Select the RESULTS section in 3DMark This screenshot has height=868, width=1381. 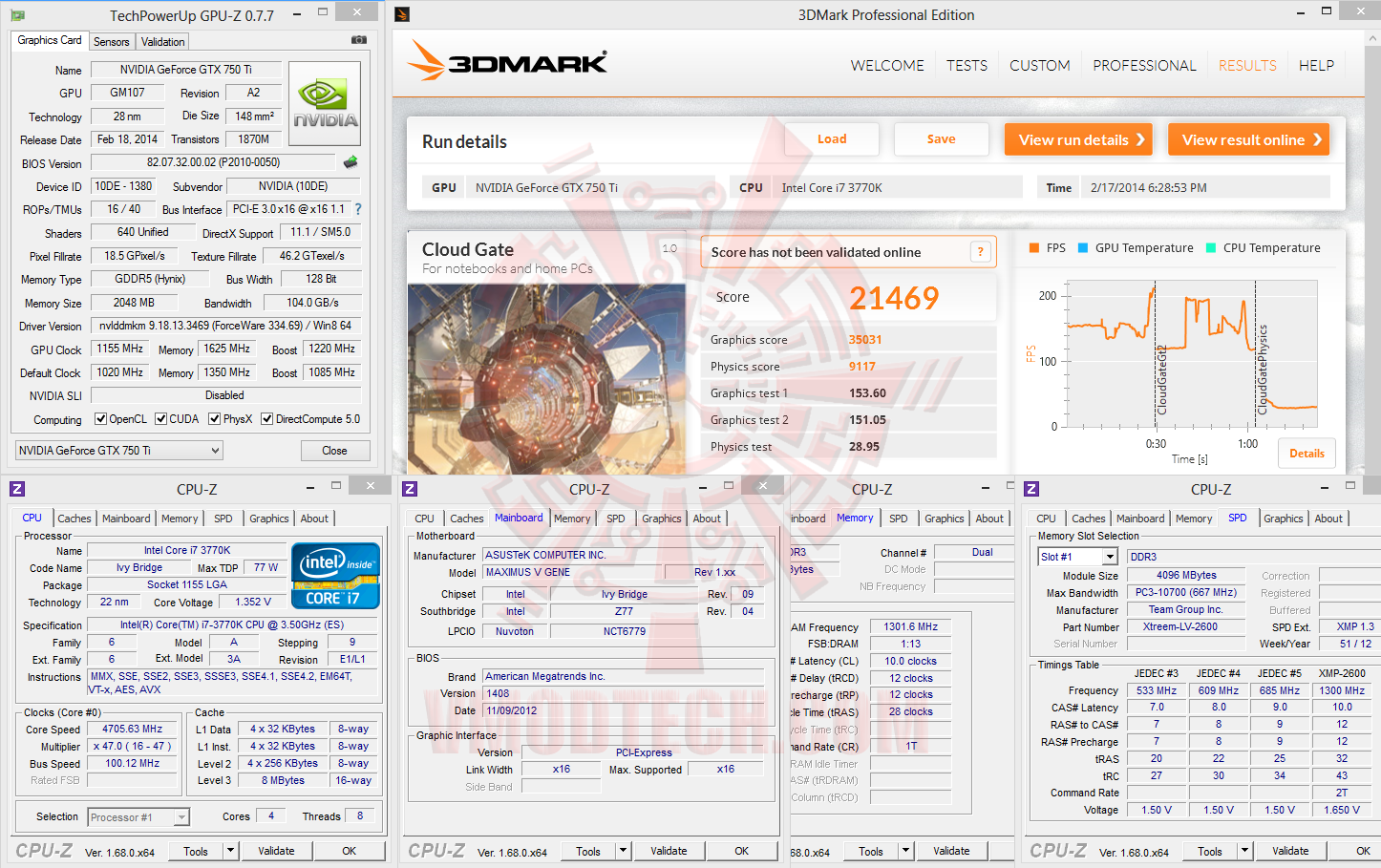[x=1247, y=66]
